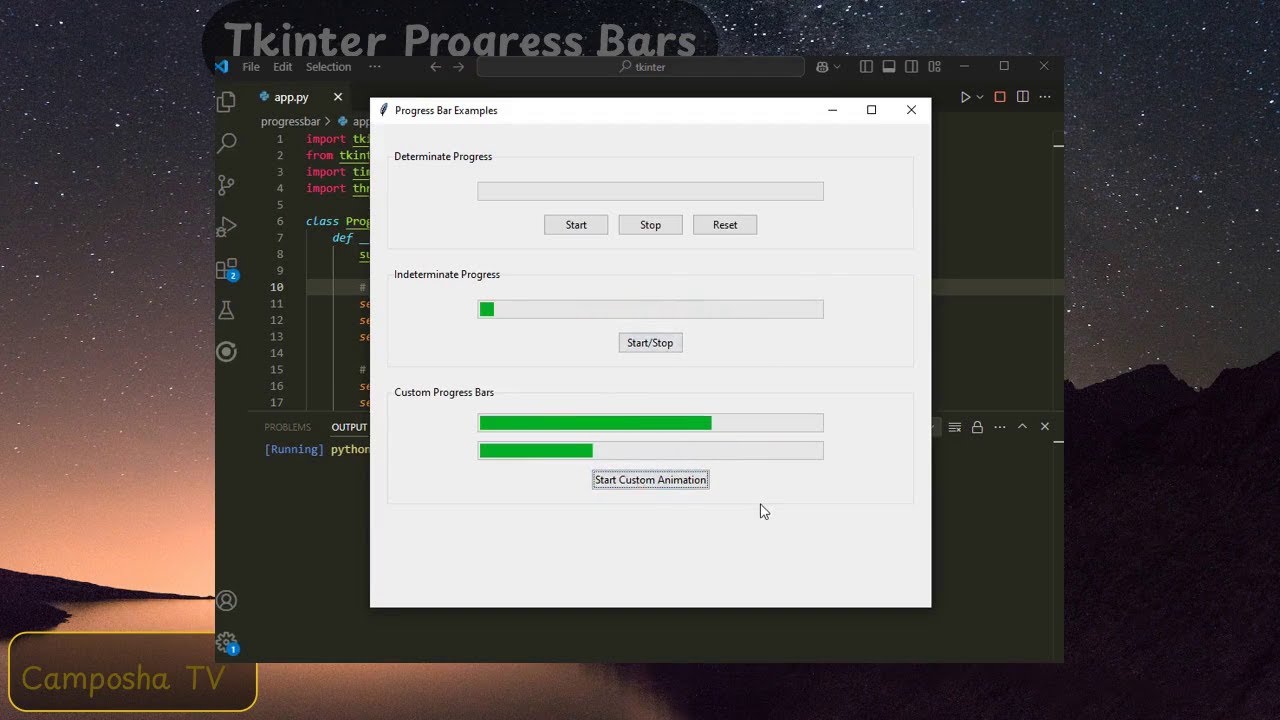This screenshot has height=720, width=1280.
Task: Click the Reset button in Determinate Progress
Action: coord(725,225)
